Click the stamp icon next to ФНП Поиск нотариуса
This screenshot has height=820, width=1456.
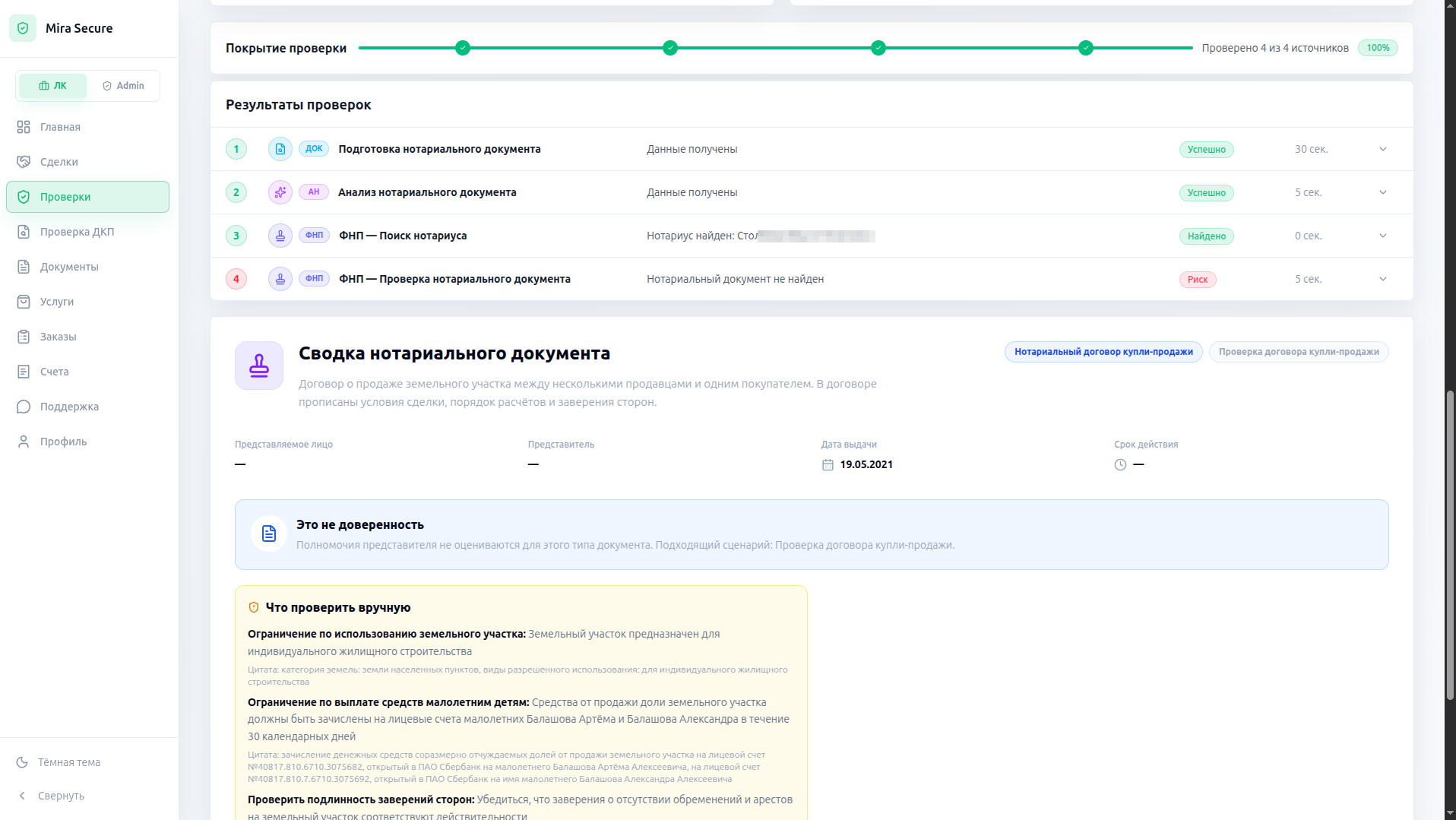280,236
